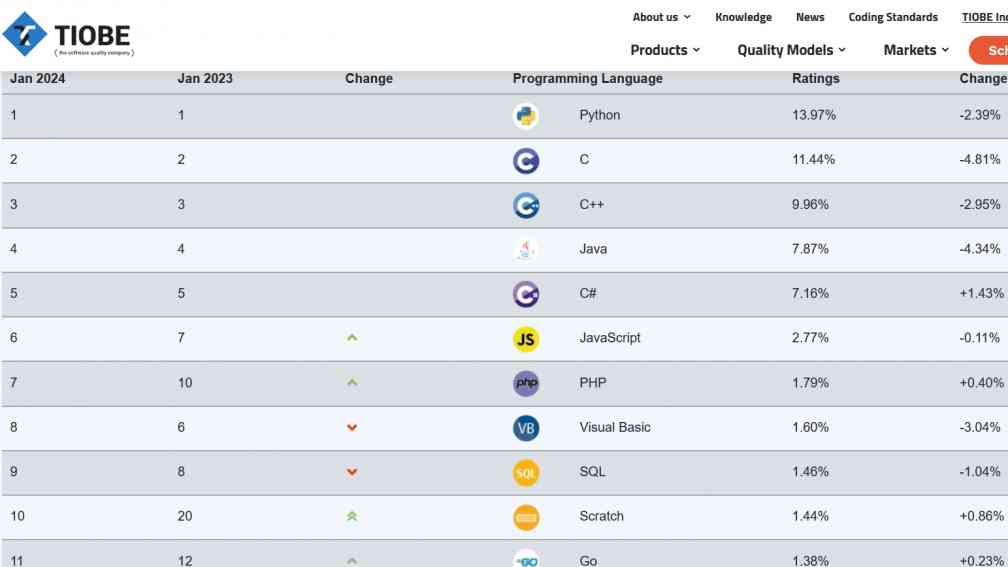The image size is (1008, 567).
Task: Open the Knowledge menu item
Action: pos(743,17)
